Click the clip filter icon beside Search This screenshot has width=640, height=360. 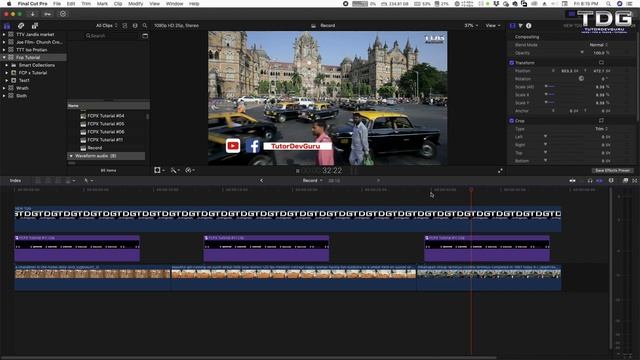145,36
